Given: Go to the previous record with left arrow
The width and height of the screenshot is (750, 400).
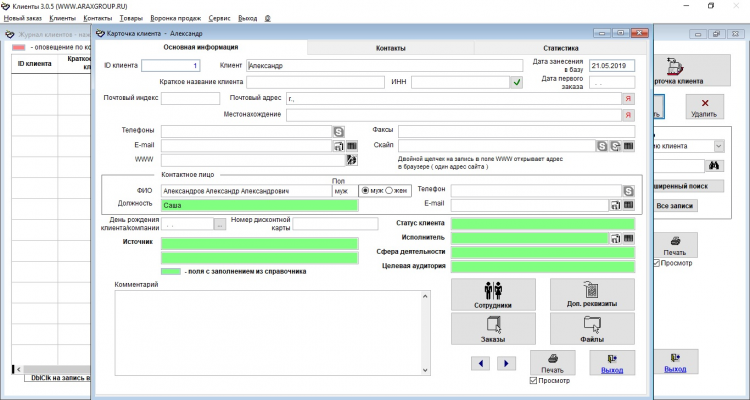Looking at the screenshot, I should (481, 363).
